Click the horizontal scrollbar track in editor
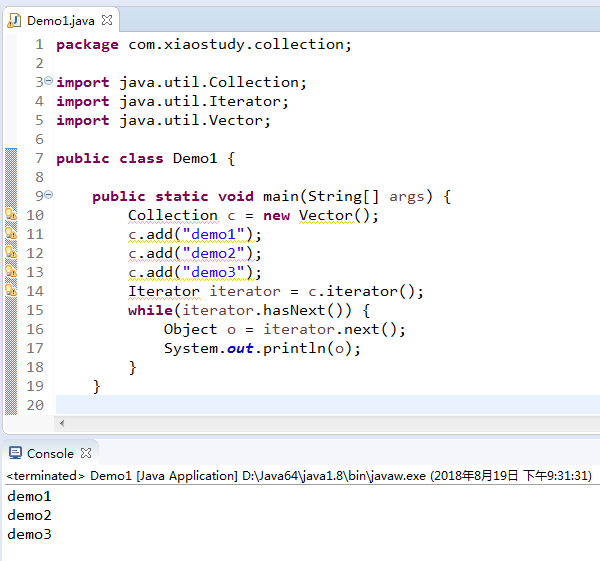Image resolution: width=600 pixels, height=561 pixels. (x=333, y=423)
